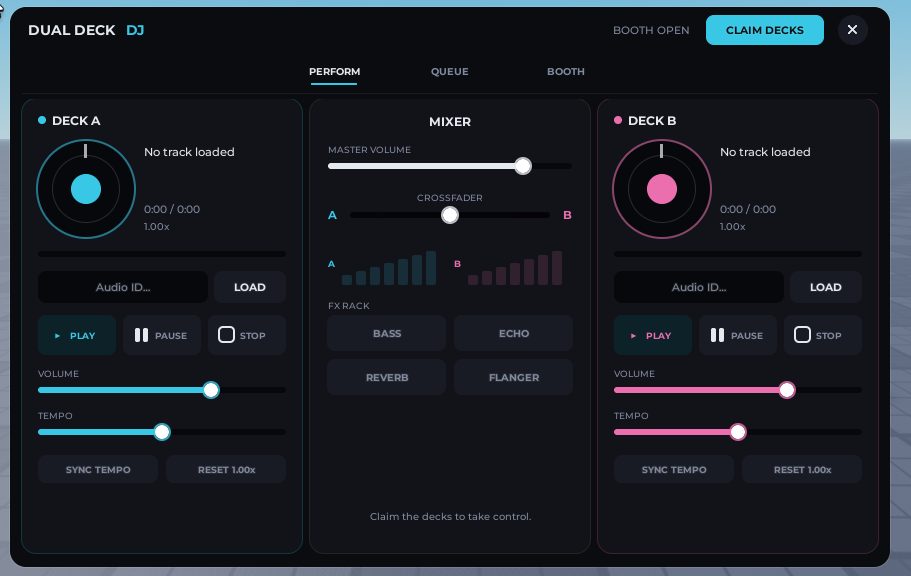Click the Deck B volume slider handle
The image size is (911, 576).
pyautogui.click(x=787, y=390)
